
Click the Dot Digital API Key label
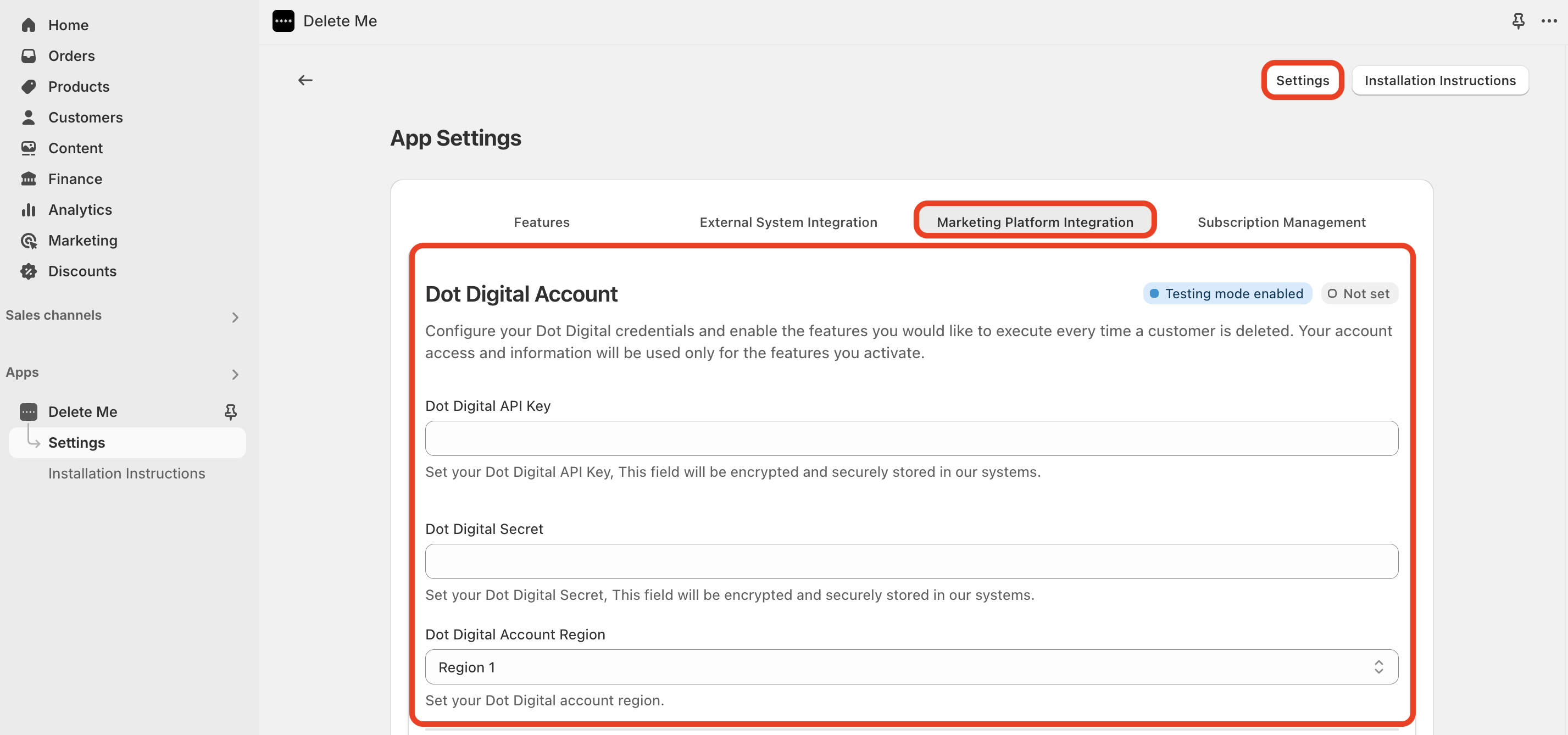pos(487,406)
